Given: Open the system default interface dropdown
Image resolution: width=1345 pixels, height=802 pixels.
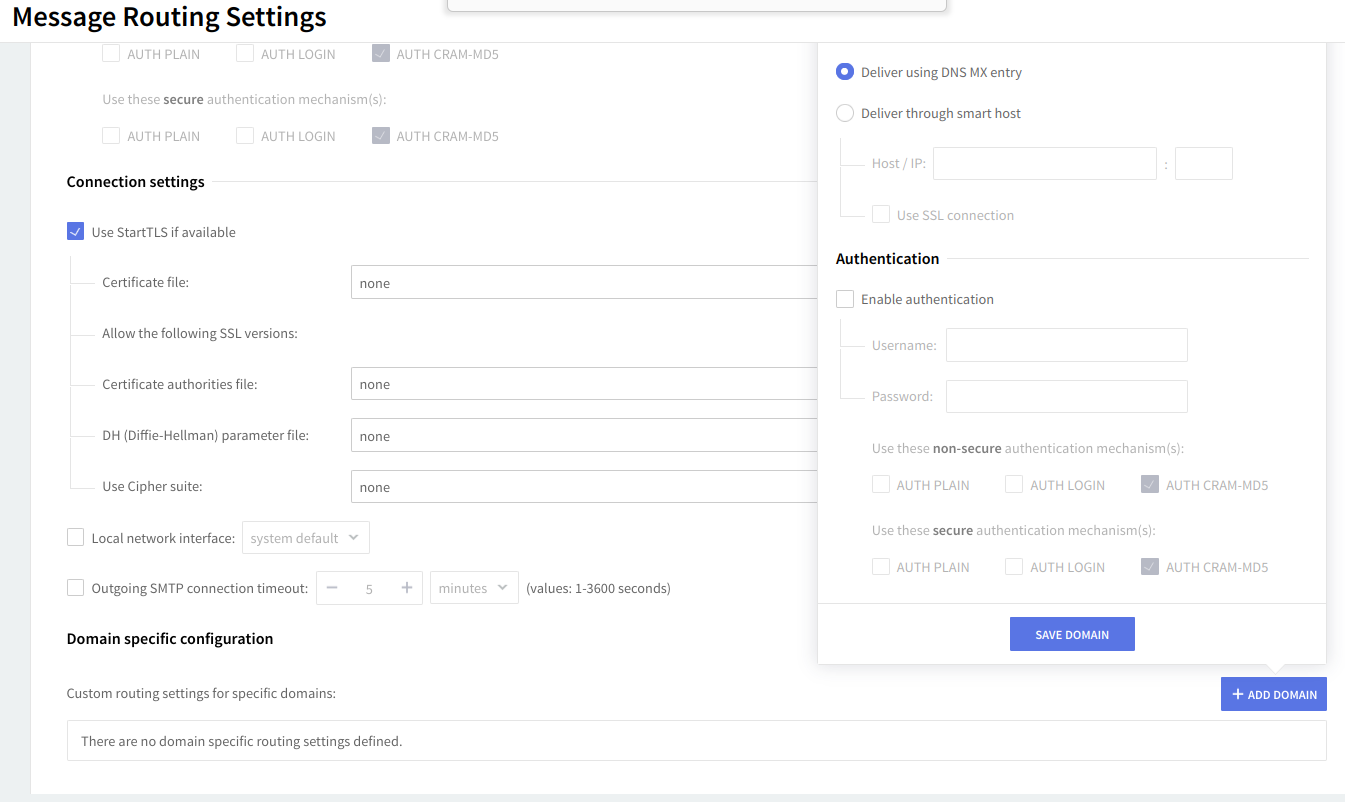Looking at the screenshot, I should pyautogui.click(x=305, y=538).
